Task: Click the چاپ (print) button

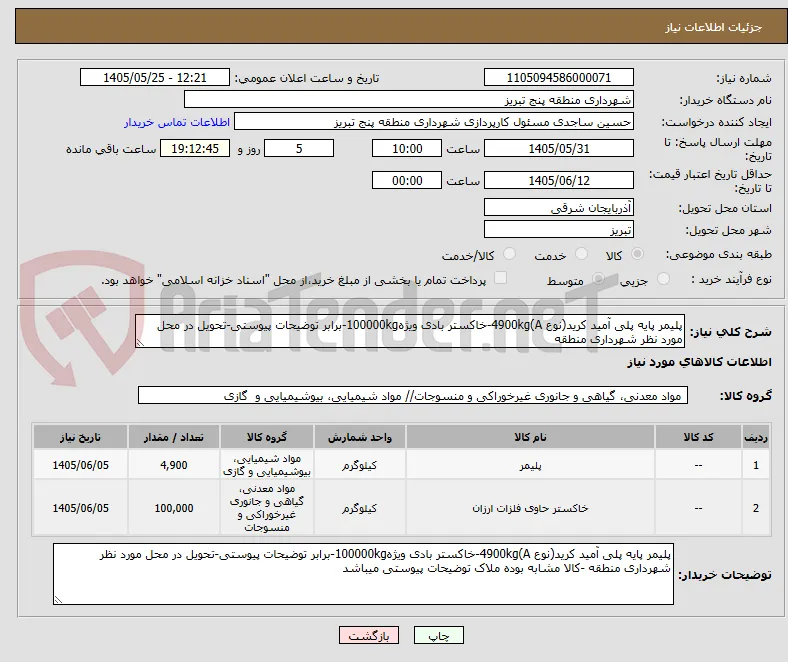Action: click(x=438, y=635)
